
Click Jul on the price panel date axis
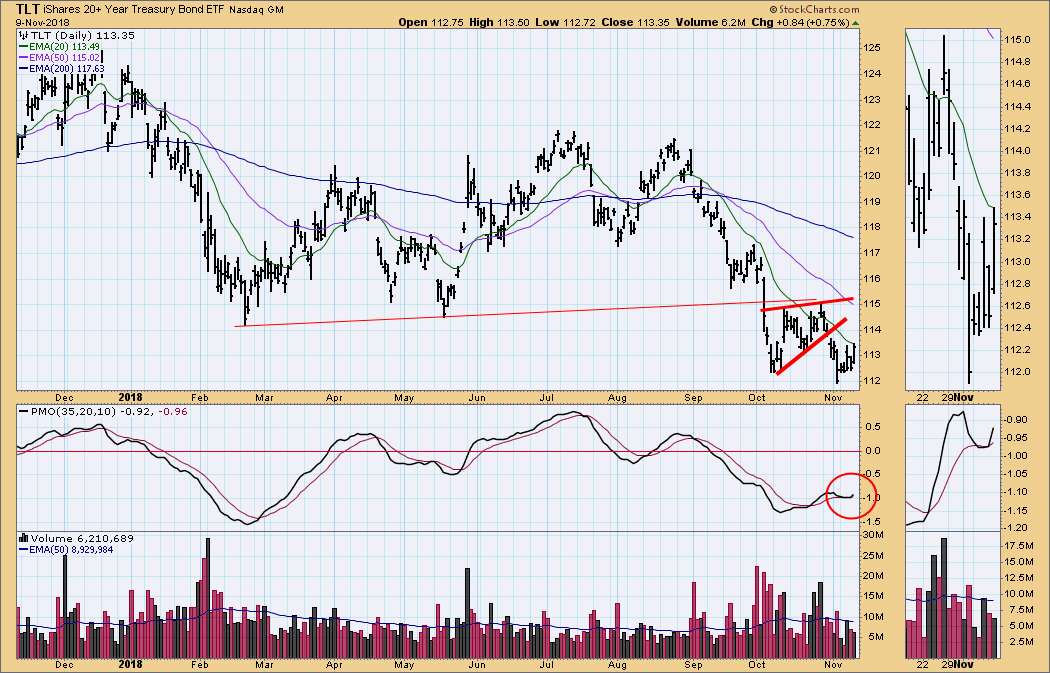(546, 398)
